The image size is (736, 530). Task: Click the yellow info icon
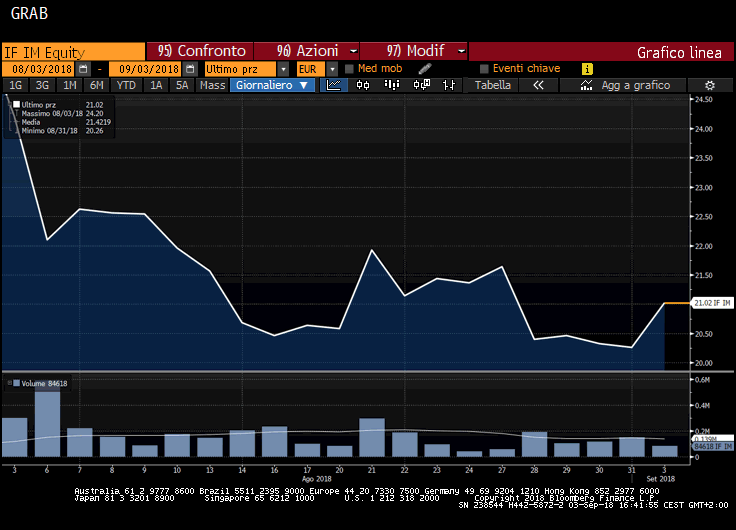[587, 68]
